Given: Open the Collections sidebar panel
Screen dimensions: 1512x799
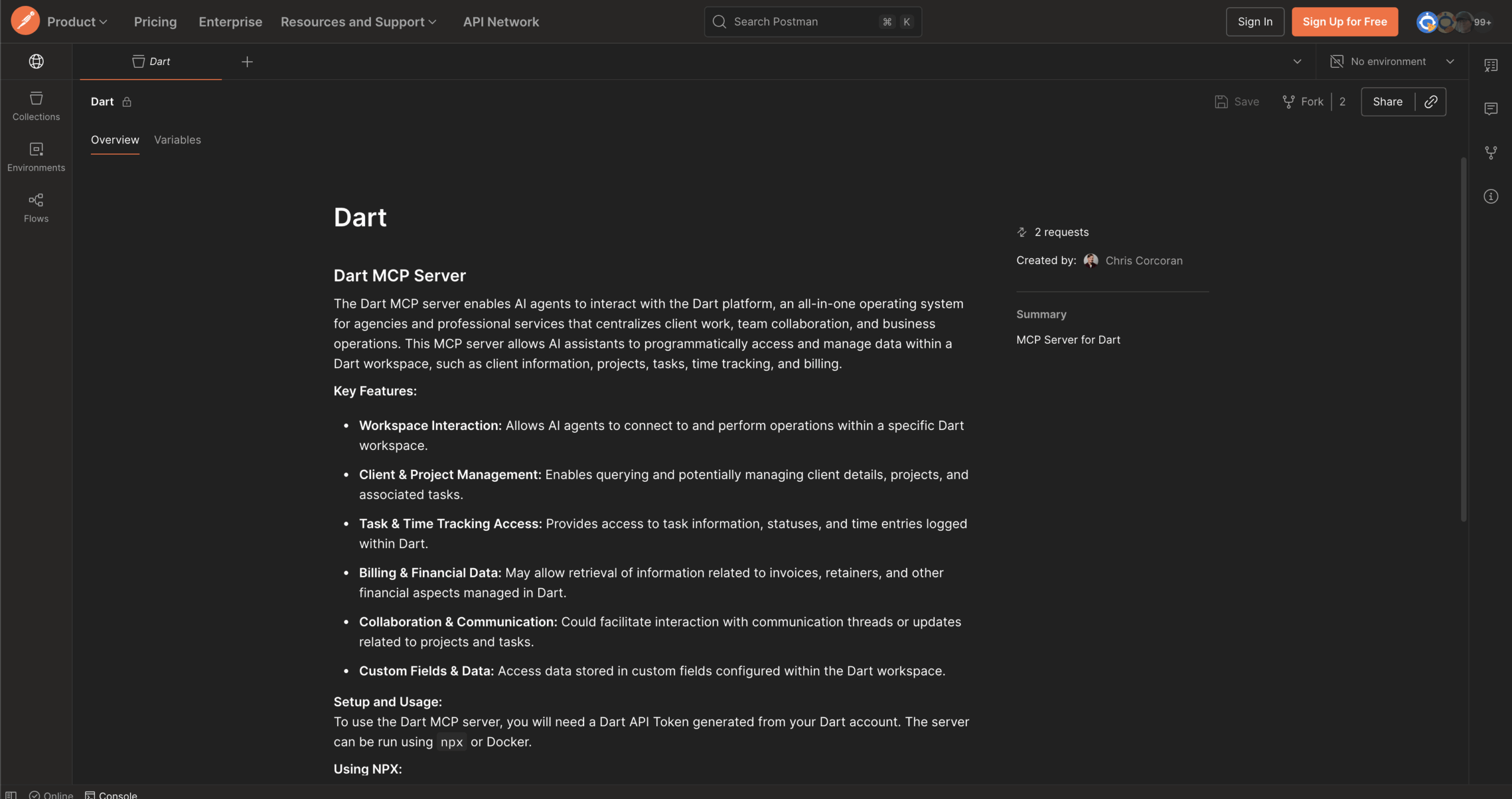Looking at the screenshot, I should coord(36,106).
